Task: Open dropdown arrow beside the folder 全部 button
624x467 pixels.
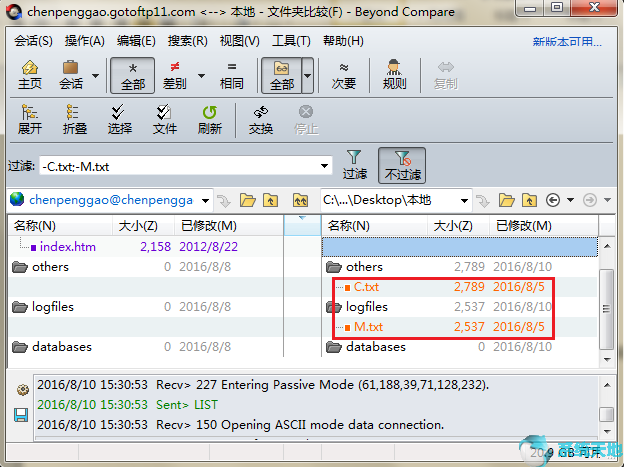Action: coord(308,75)
